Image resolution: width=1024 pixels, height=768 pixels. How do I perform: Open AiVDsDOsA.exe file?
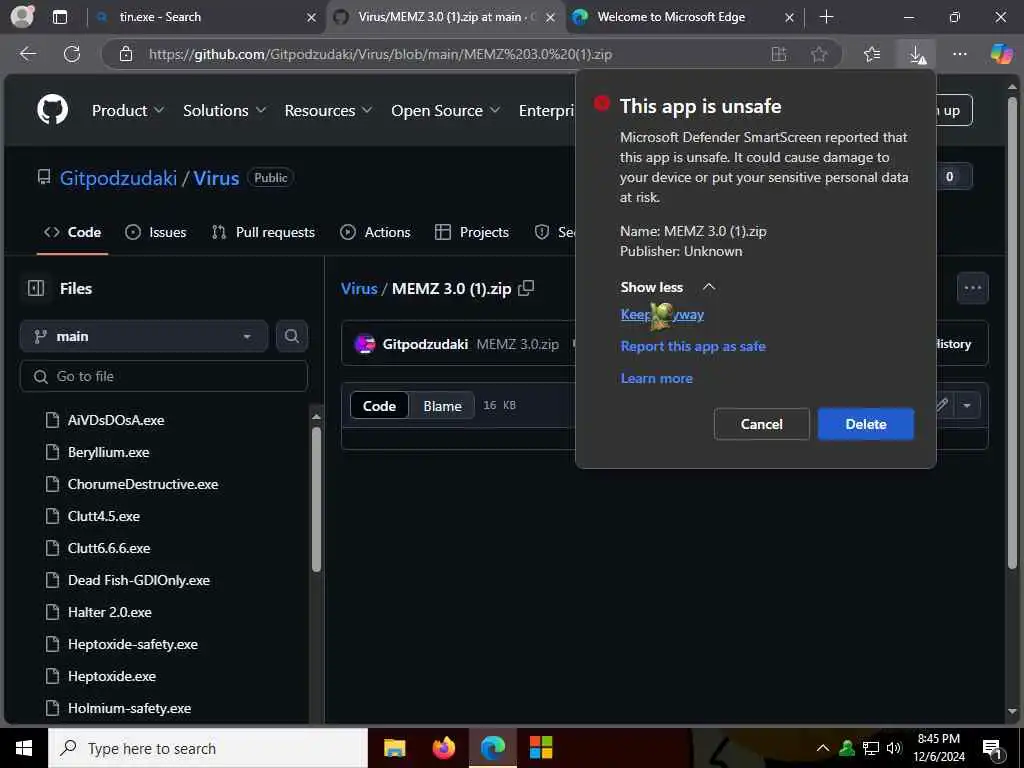(116, 420)
